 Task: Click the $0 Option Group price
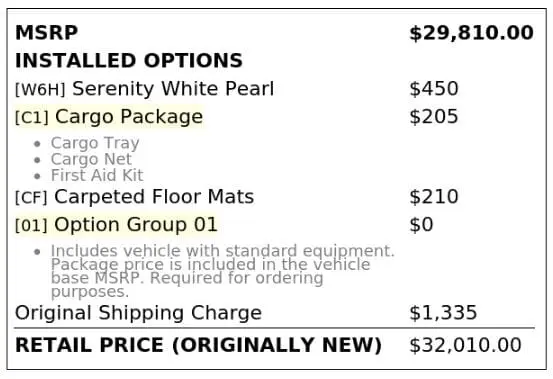click(x=421, y=225)
